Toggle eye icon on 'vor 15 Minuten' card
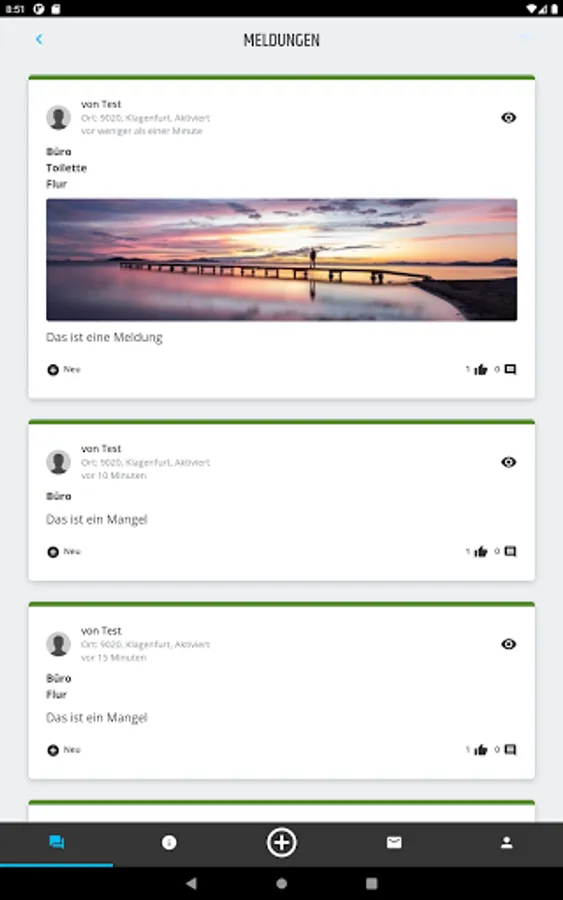 click(508, 644)
